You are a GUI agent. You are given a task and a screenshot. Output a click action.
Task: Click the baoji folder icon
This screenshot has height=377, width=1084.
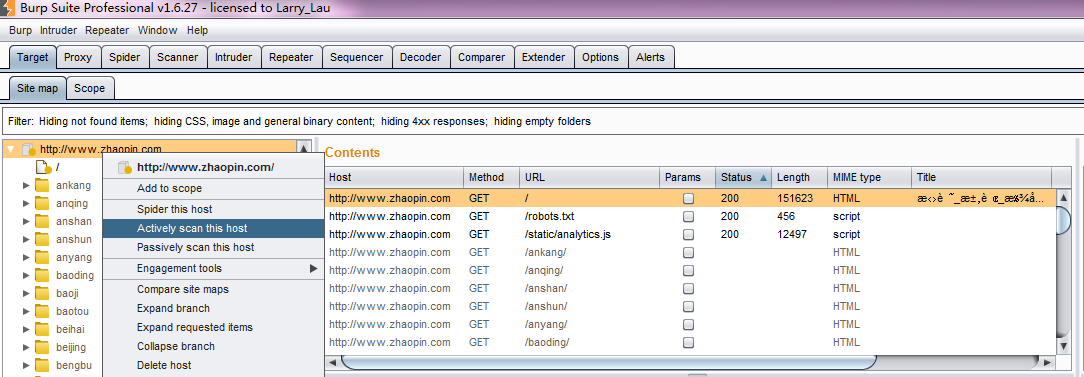click(x=43, y=293)
